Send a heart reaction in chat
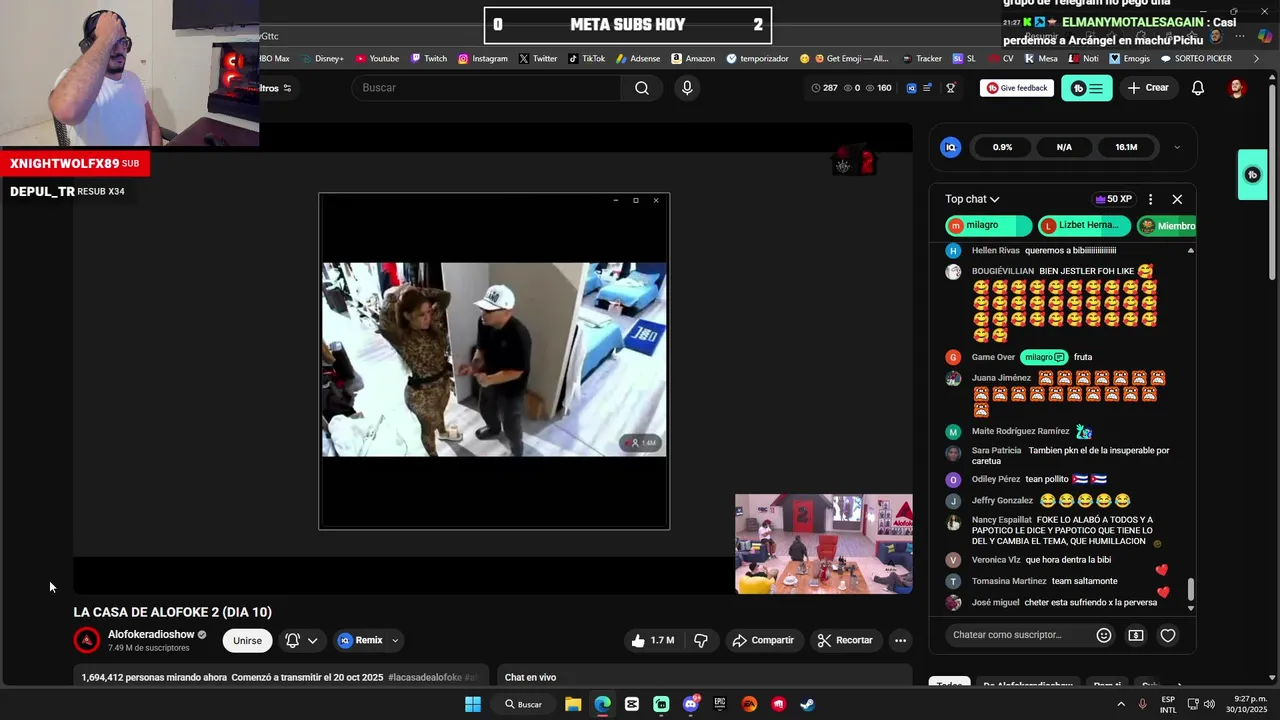The height and width of the screenshot is (720, 1280). tap(1168, 635)
